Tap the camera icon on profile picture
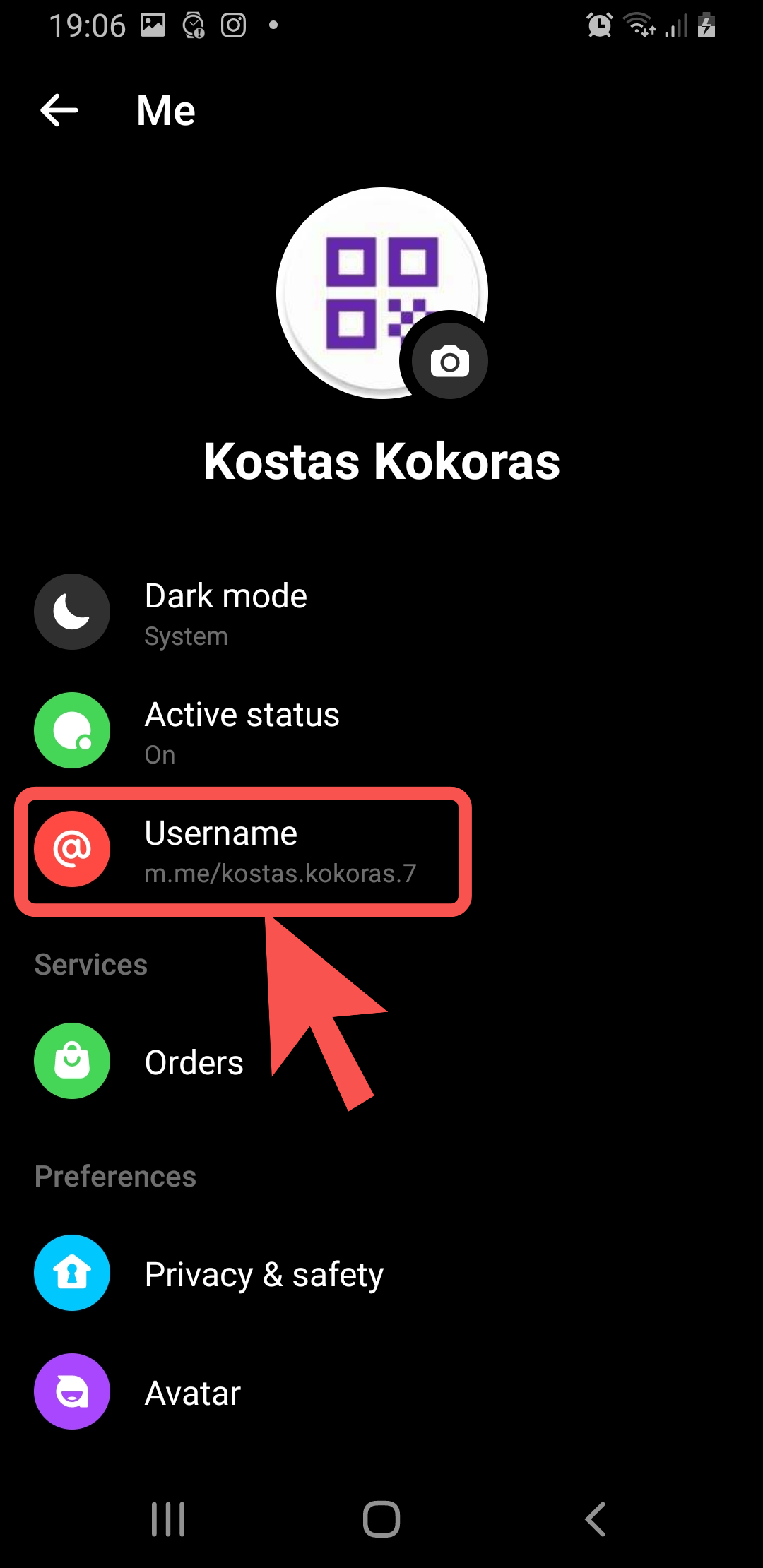This screenshot has height=1568, width=763. [450, 362]
